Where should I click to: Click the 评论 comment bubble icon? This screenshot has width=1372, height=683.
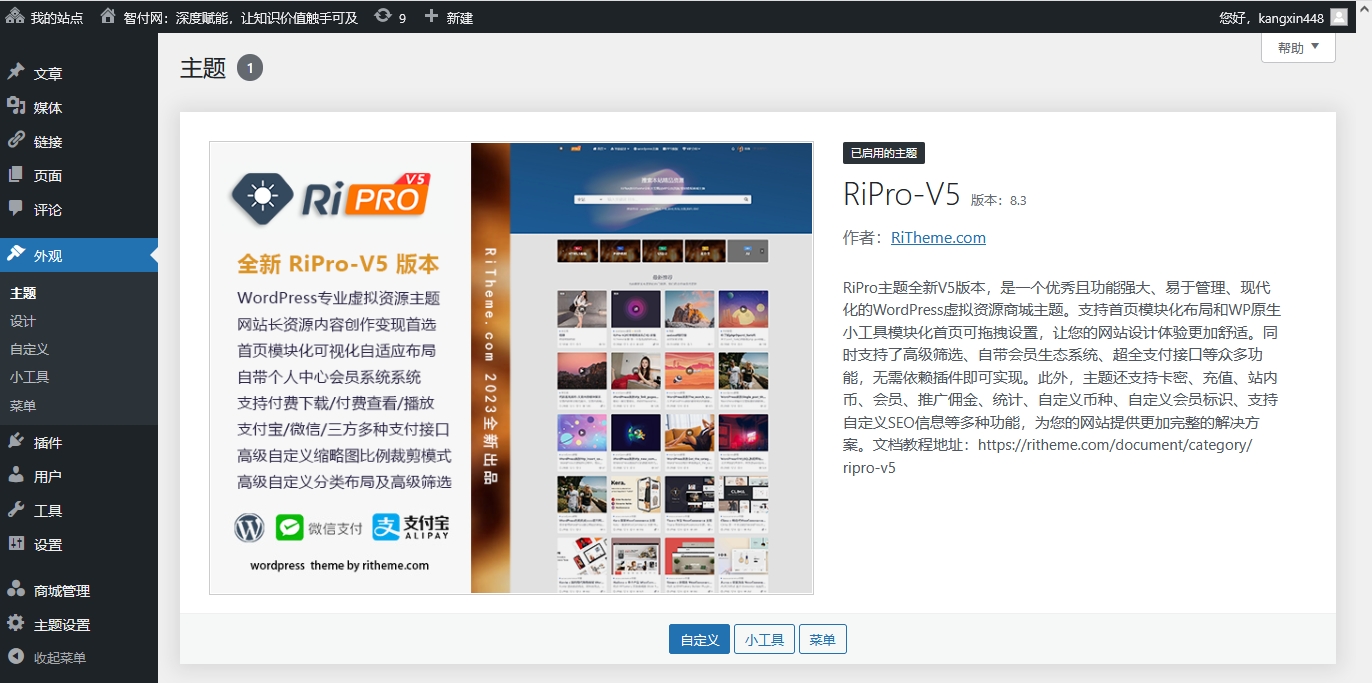click(x=16, y=208)
